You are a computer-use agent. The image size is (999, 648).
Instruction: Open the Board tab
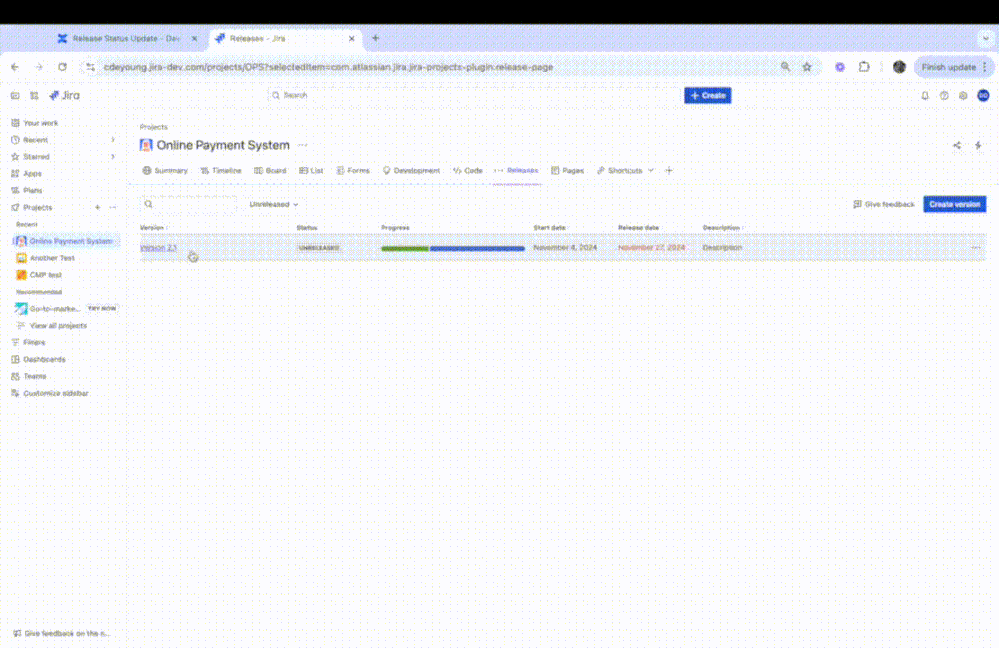pyautogui.click(x=268, y=170)
